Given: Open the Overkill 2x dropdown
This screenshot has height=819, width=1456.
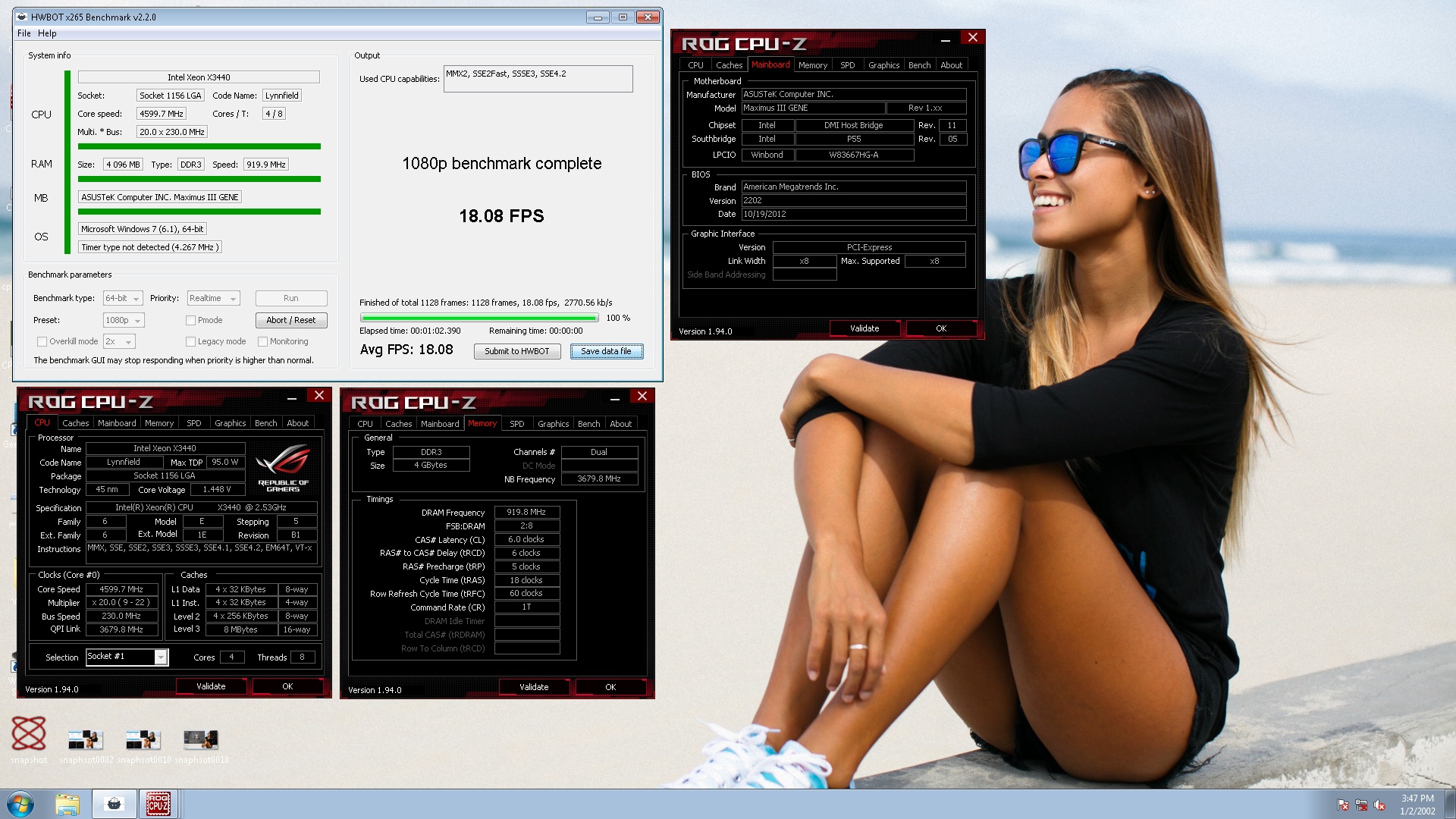Looking at the screenshot, I should (119, 341).
